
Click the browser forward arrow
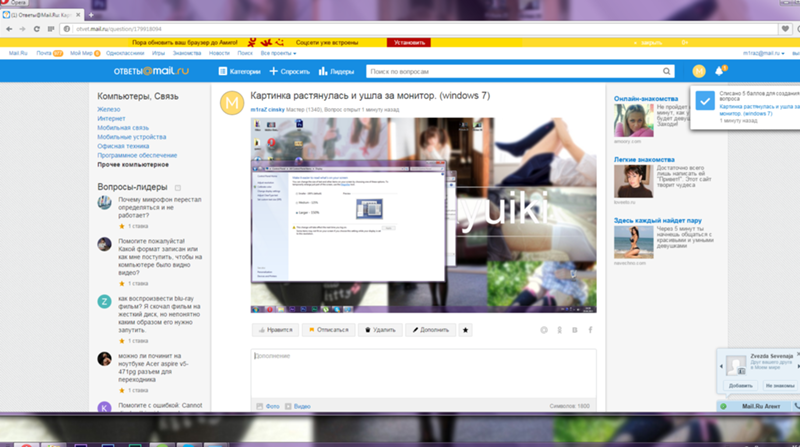tap(22, 29)
